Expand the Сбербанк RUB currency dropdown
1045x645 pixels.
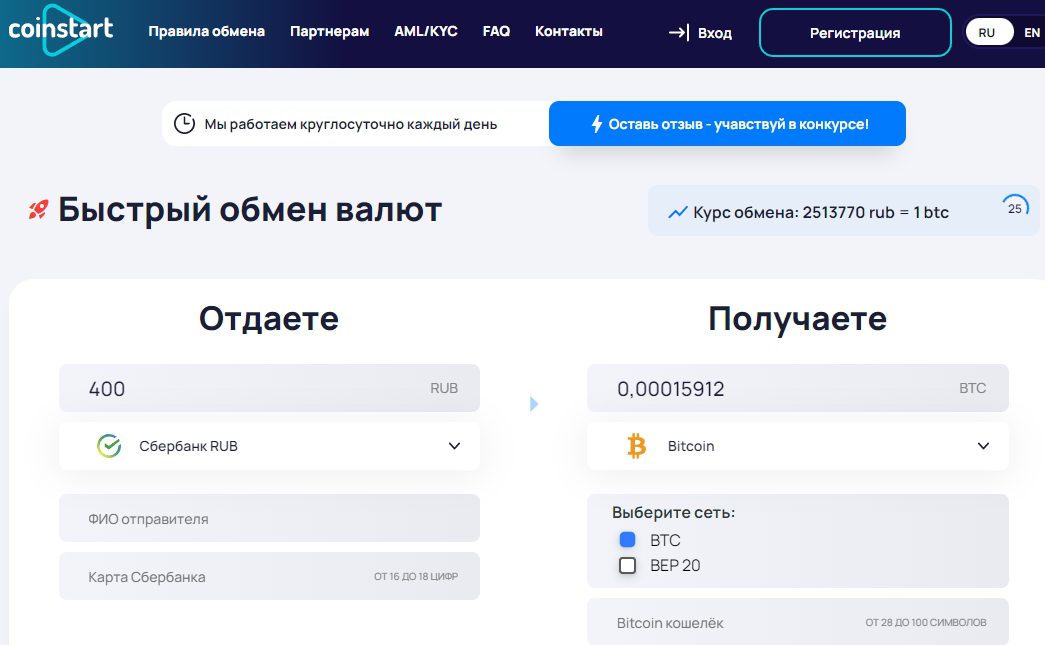(x=454, y=446)
